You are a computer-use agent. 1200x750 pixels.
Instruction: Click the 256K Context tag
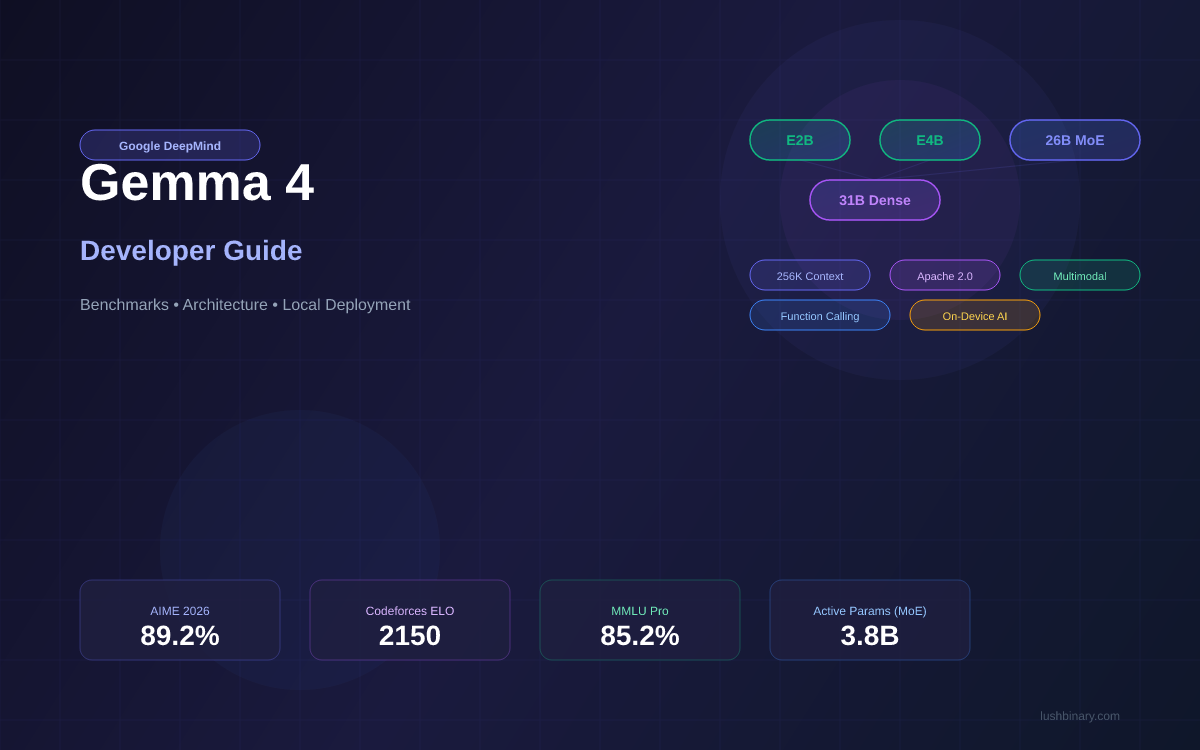pyautogui.click(x=810, y=275)
